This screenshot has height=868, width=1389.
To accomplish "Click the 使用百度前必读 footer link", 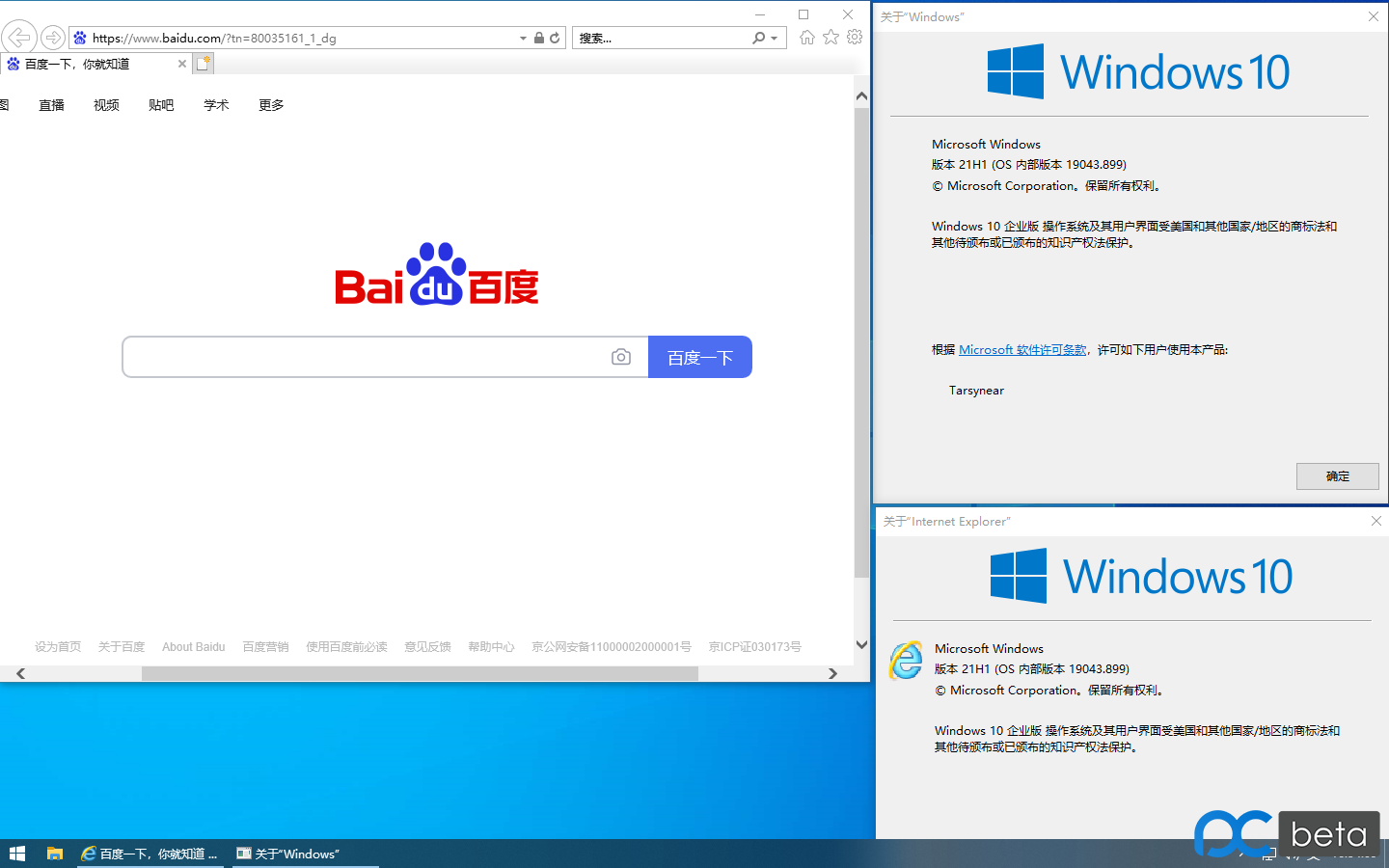I will tap(346, 647).
